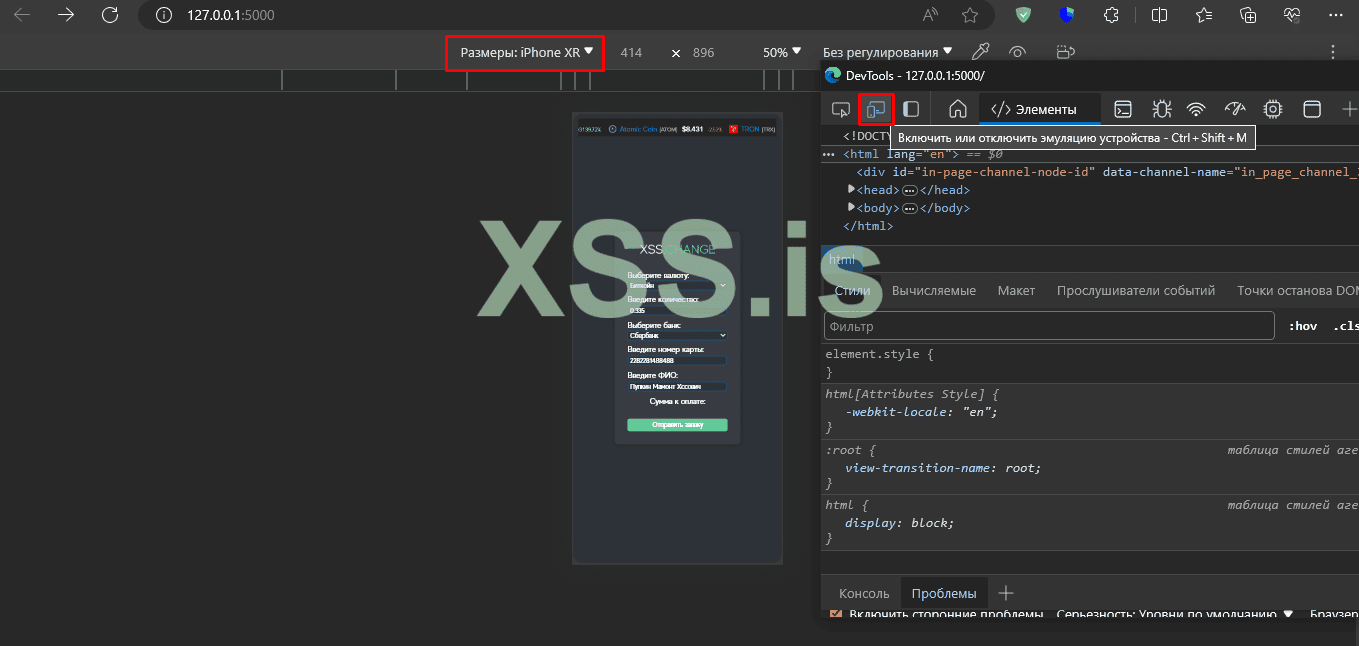Switch to the Консоль drawer tab
Screen dimensions: 1359x646
point(864,594)
